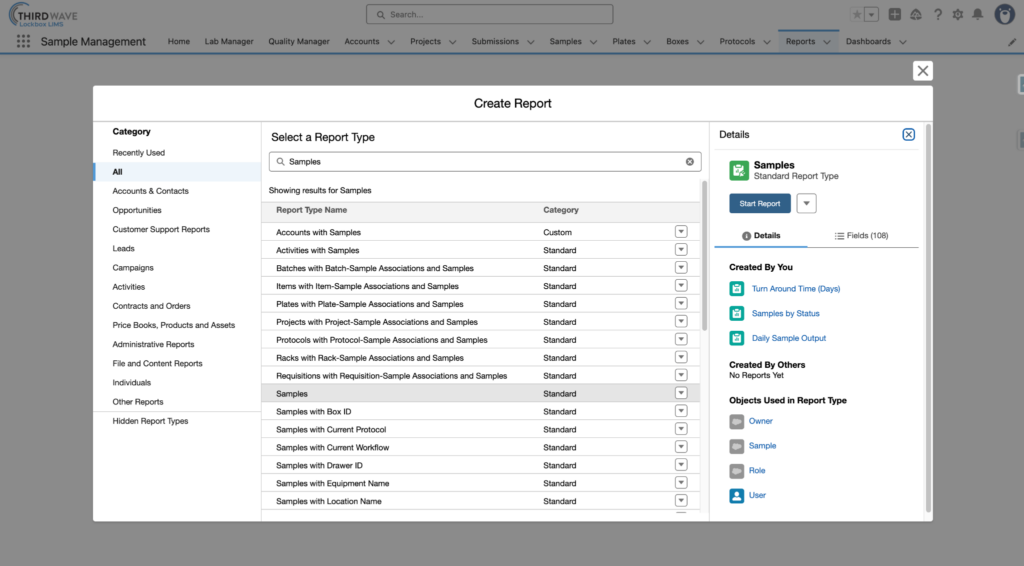Click the Samples by Status report icon

pyautogui.click(x=737, y=313)
